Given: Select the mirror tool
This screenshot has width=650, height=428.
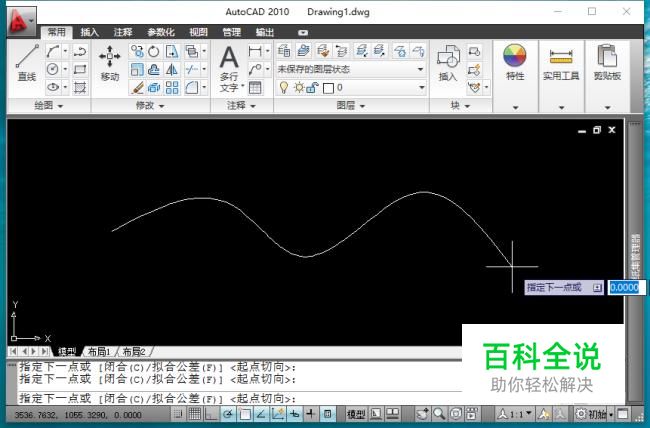Looking at the screenshot, I should (172, 69).
